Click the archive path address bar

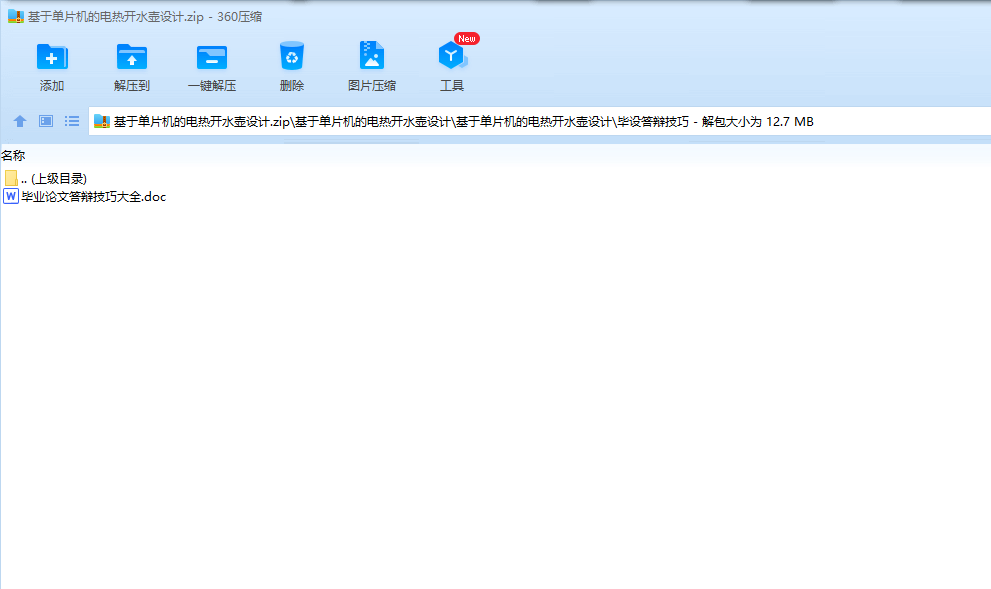[540, 121]
